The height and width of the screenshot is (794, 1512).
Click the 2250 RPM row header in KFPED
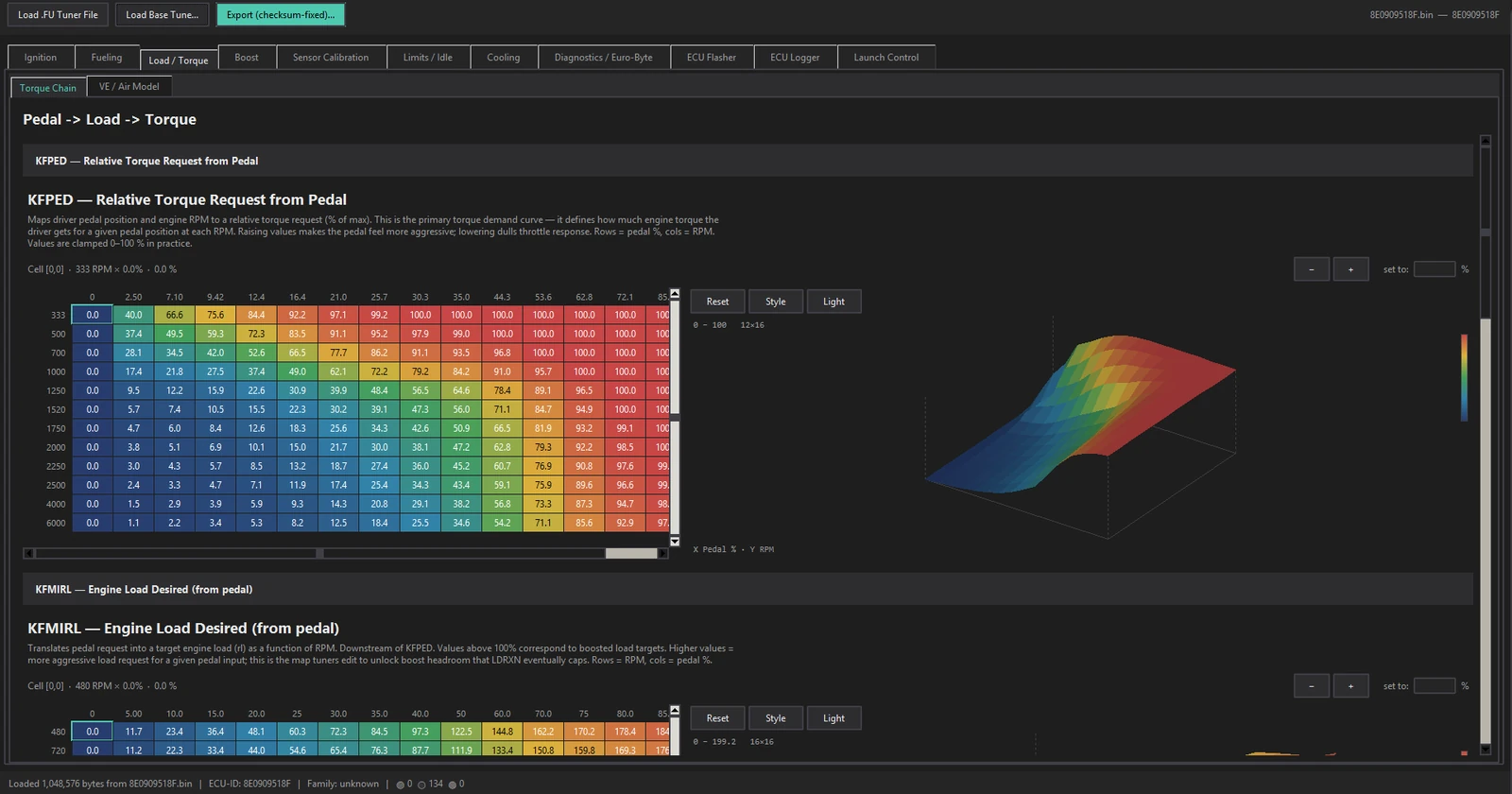click(x=57, y=466)
